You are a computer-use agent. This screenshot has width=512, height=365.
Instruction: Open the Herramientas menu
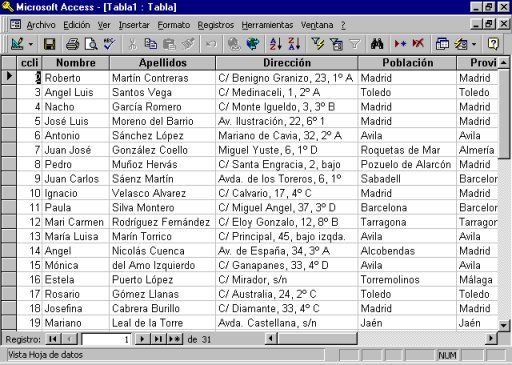[267, 25]
